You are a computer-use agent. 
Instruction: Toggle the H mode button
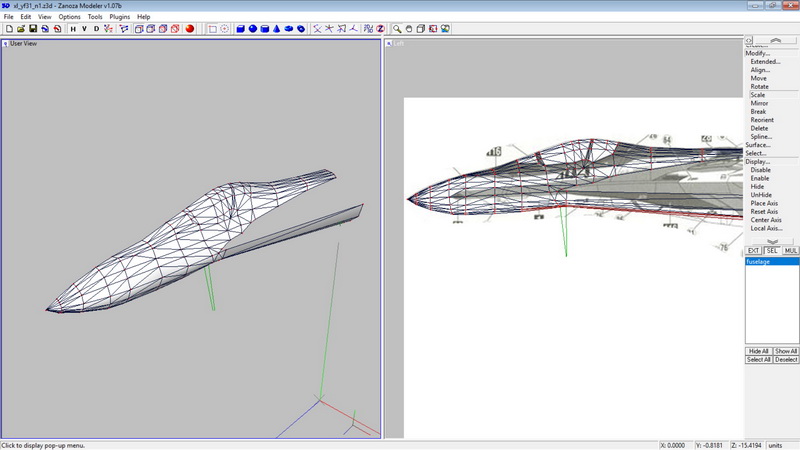coord(72,29)
